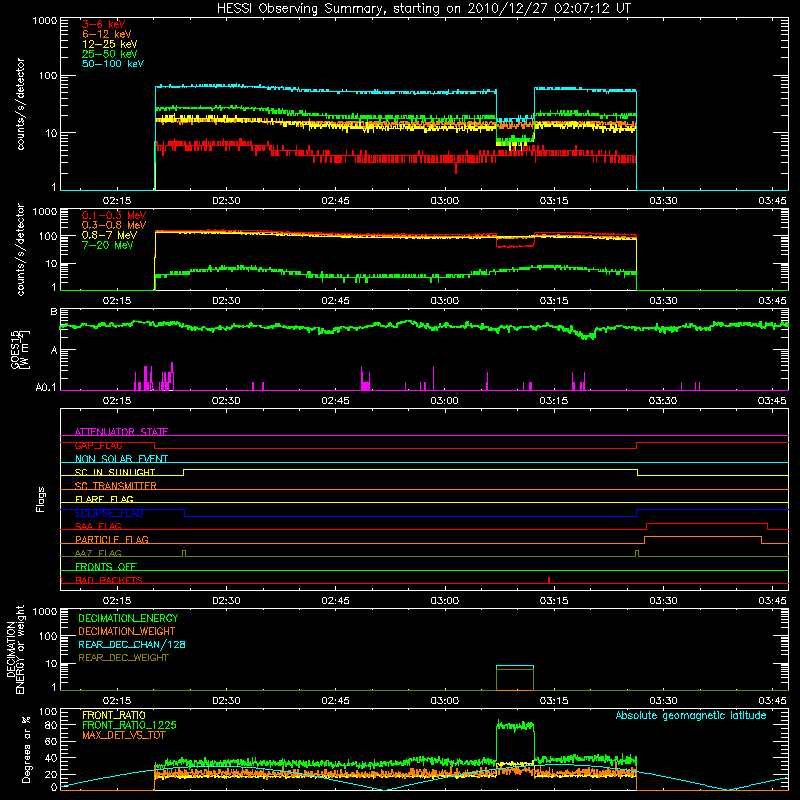Screen dimensions: 800x800
Task: Click the 02:30 tick label under top plot
Action: 226,201
